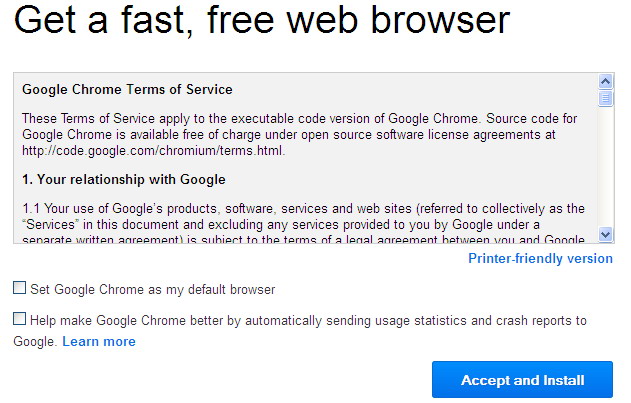Screen dimensions: 631x403
Task: Click the scroll up arrow in Terms box
Action: (605, 82)
